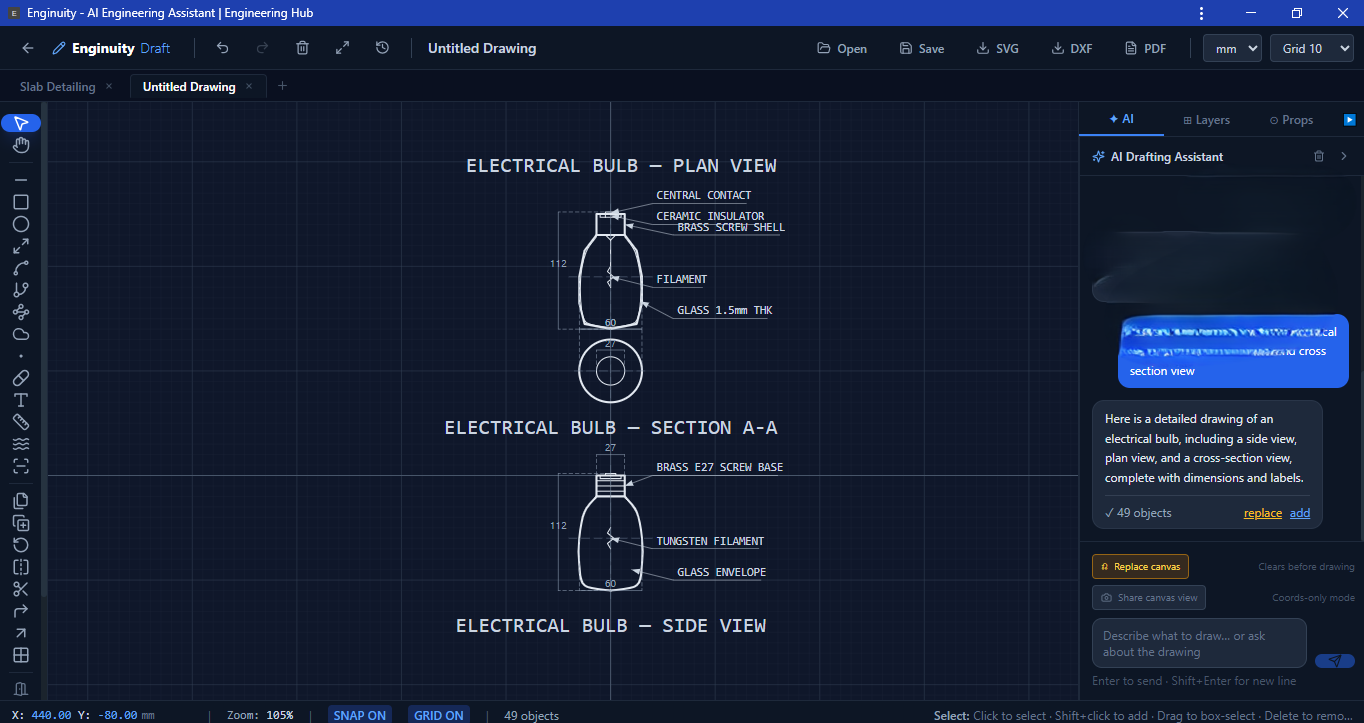Viewport: 1364px width, 723px height.
Task: Select the pill-shaped hatch tool
Action: 21,378
